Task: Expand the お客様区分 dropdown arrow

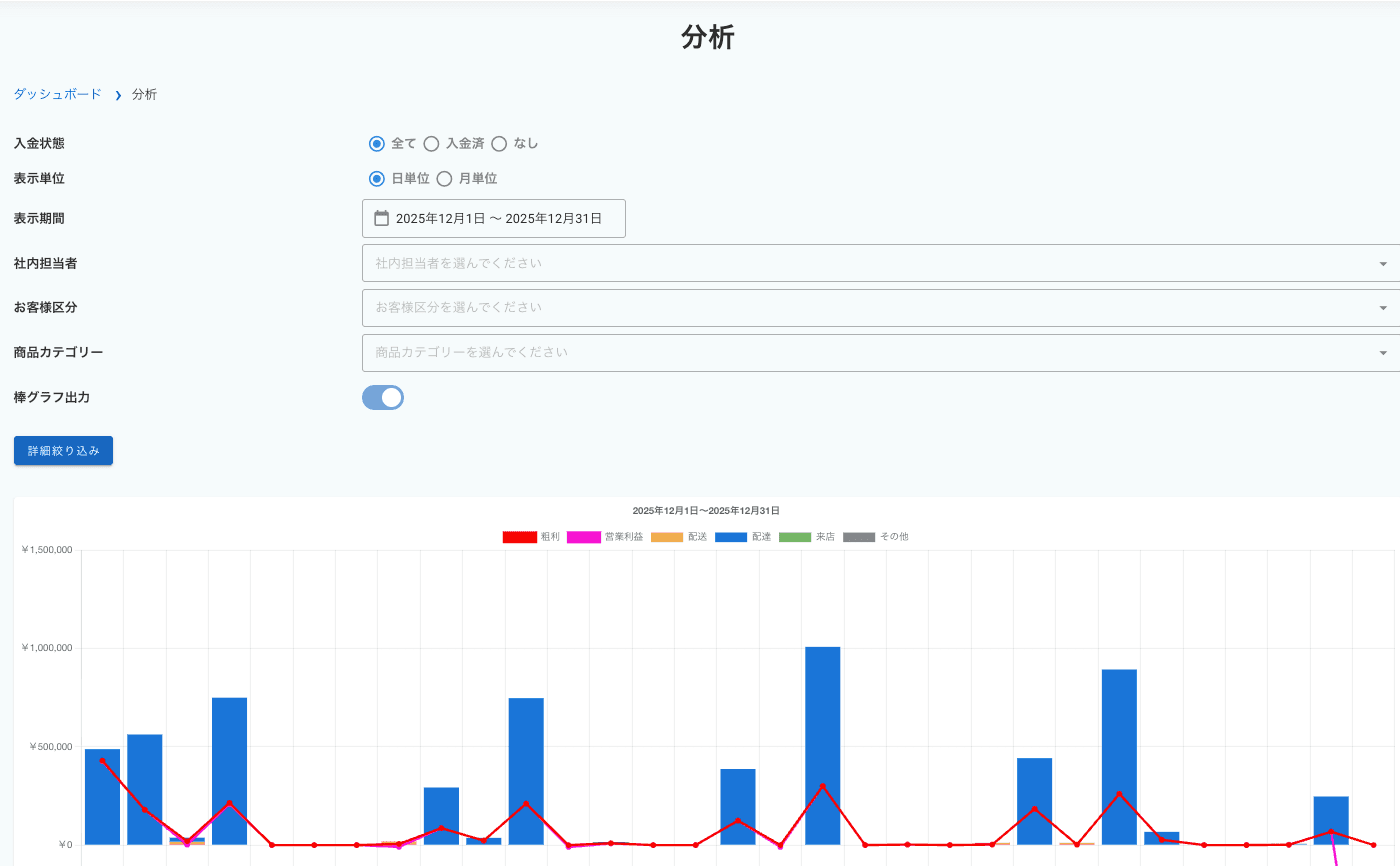Action: (x=1383, y=308)
